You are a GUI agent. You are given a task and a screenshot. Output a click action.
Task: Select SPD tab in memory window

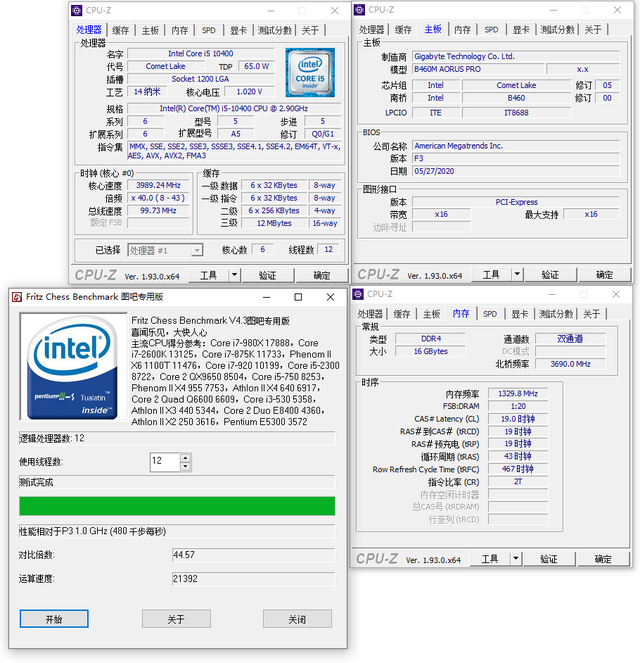pos(490,314)
